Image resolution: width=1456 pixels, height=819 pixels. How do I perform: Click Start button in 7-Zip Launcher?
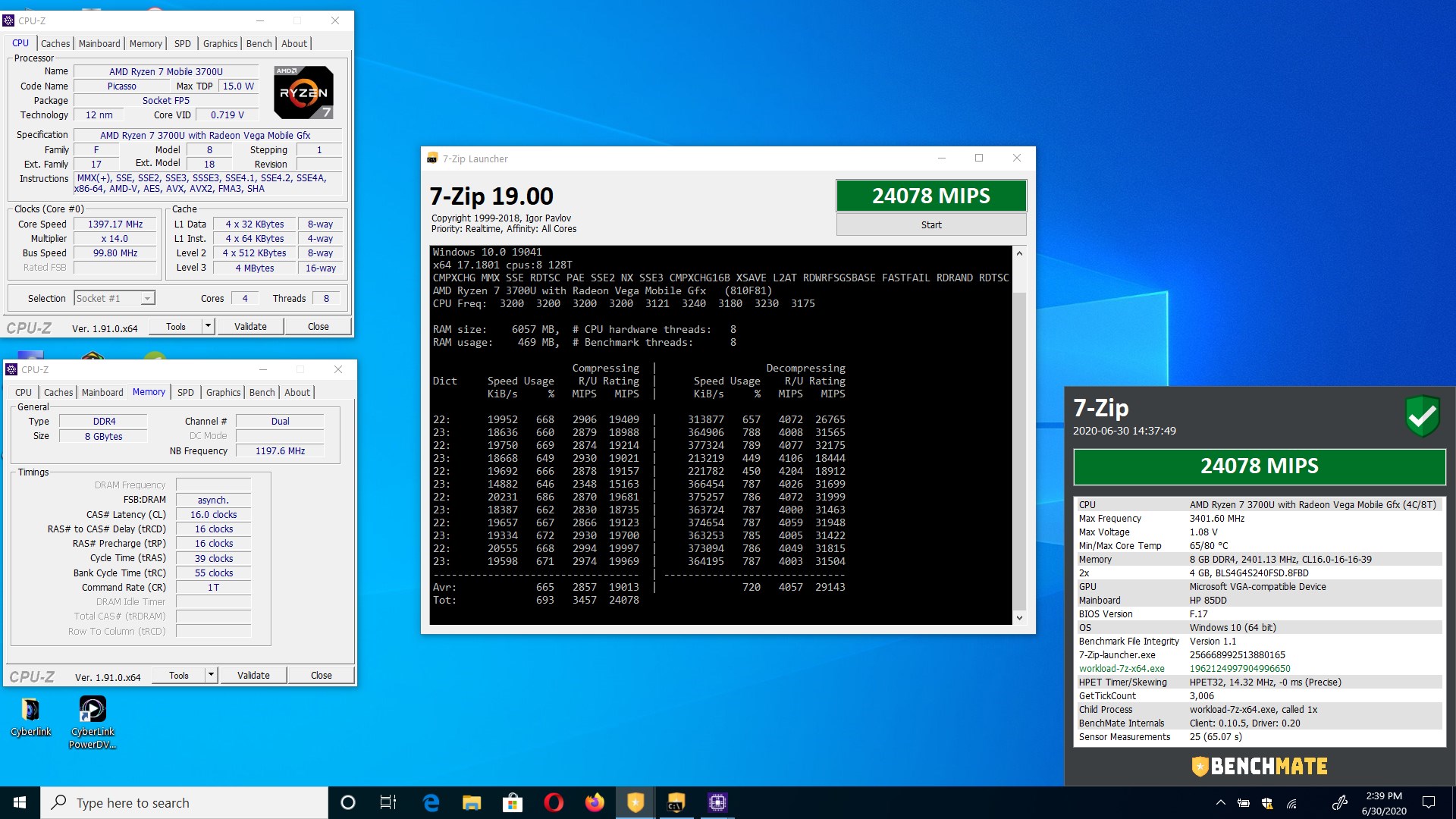(931, 224)
